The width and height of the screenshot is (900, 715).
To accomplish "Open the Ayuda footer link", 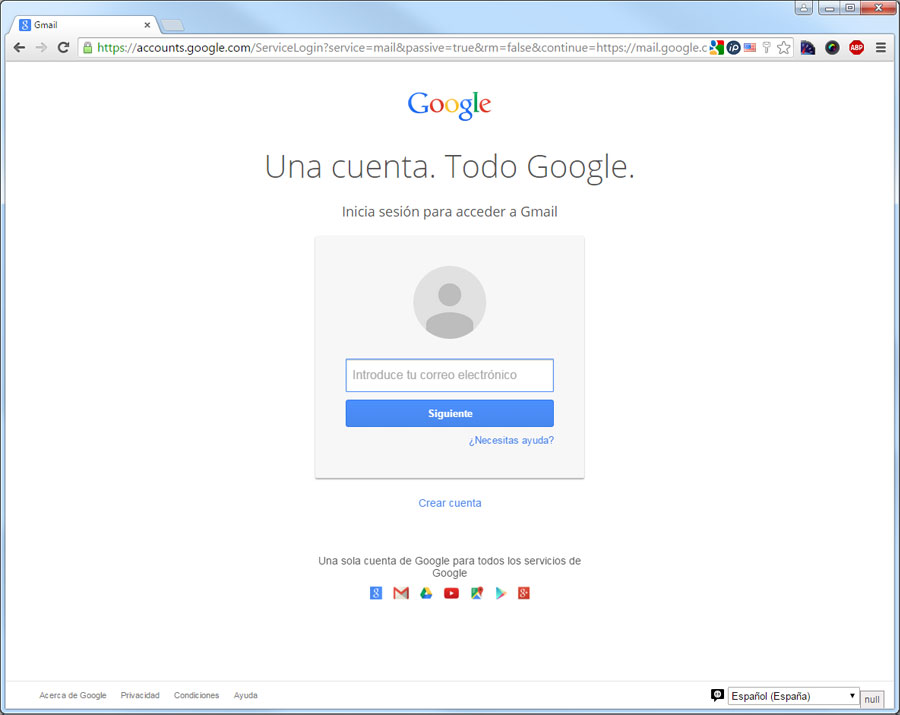I will pos(245,695).
